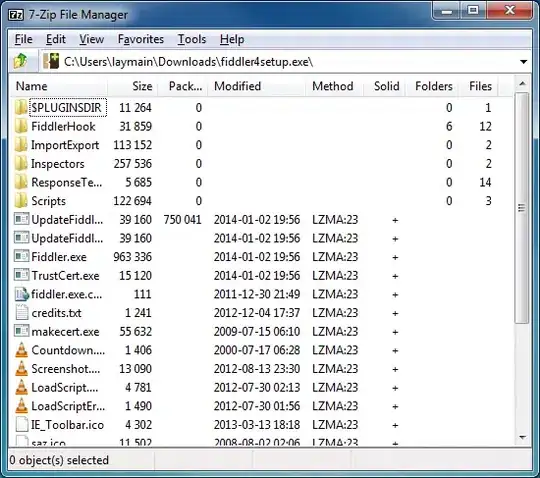The image size is (540, 478).
Task: Click the vertical scrollbar thumb
Action: point(522,208)
